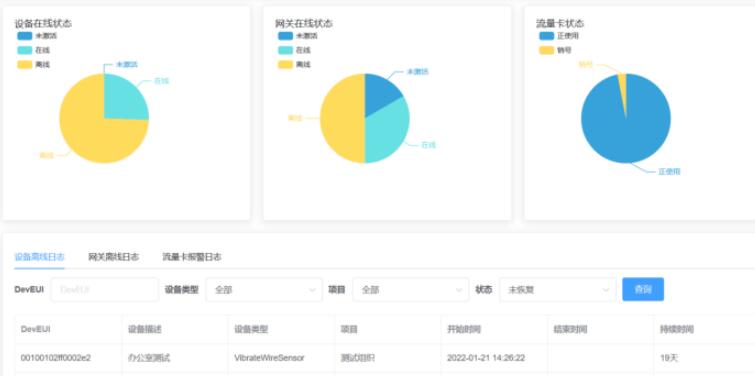Focus the DevEUI search input field
Screen dimensions: 755x380
point(104,289)
